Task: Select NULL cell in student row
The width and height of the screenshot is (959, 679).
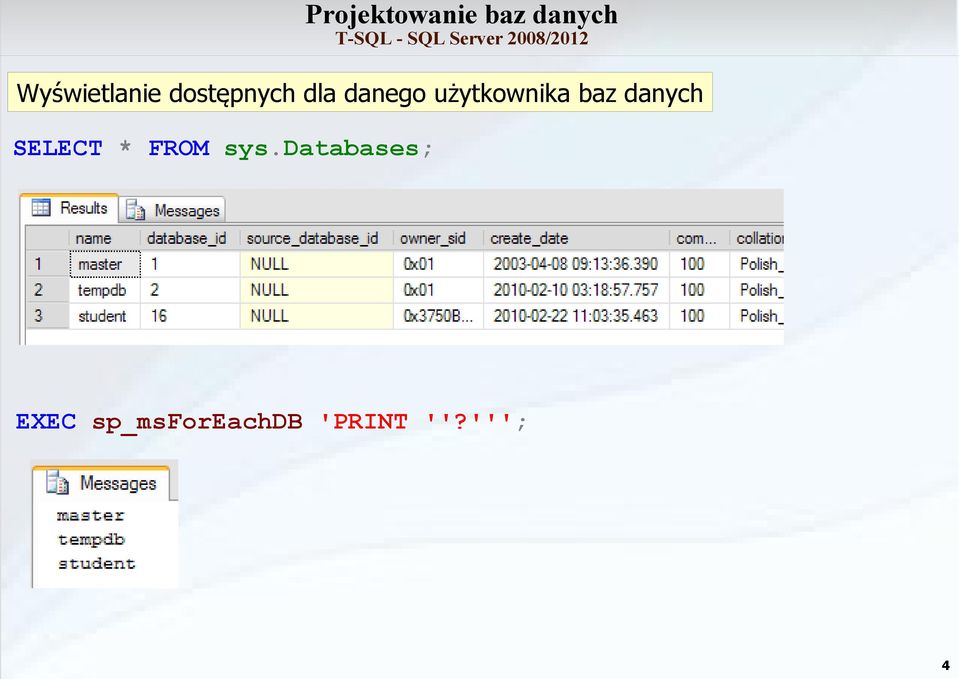Action: pos(316,316)
